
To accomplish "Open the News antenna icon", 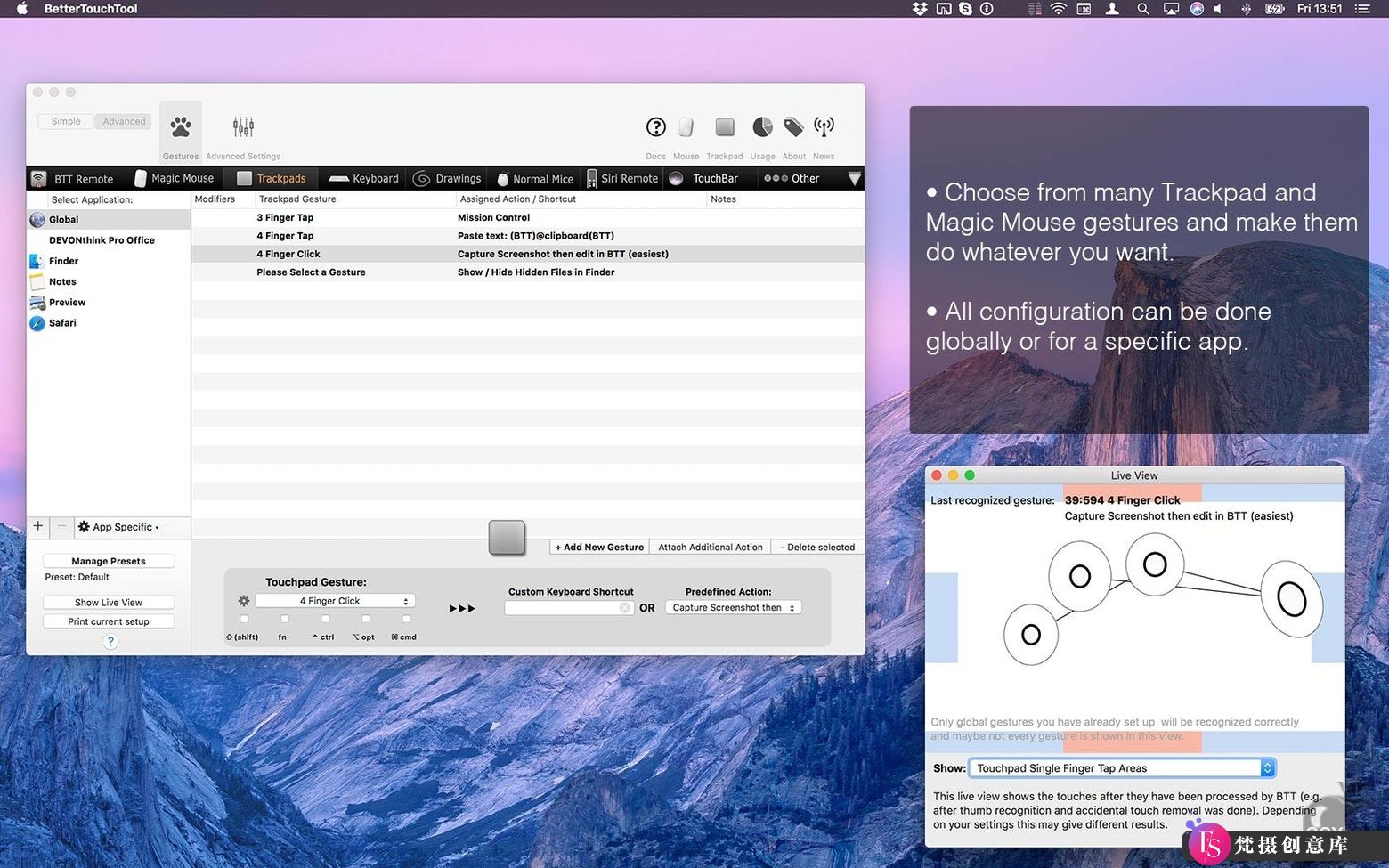I will tap(824, 127).
